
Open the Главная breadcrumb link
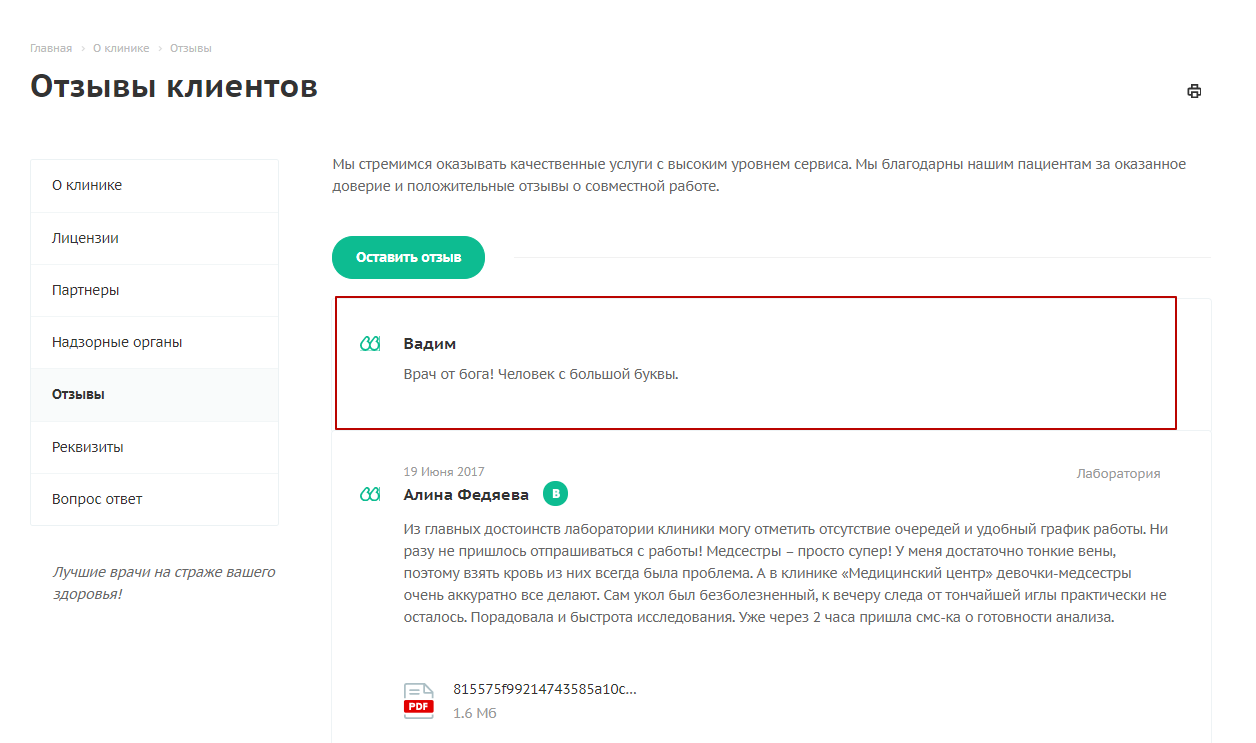51,48
